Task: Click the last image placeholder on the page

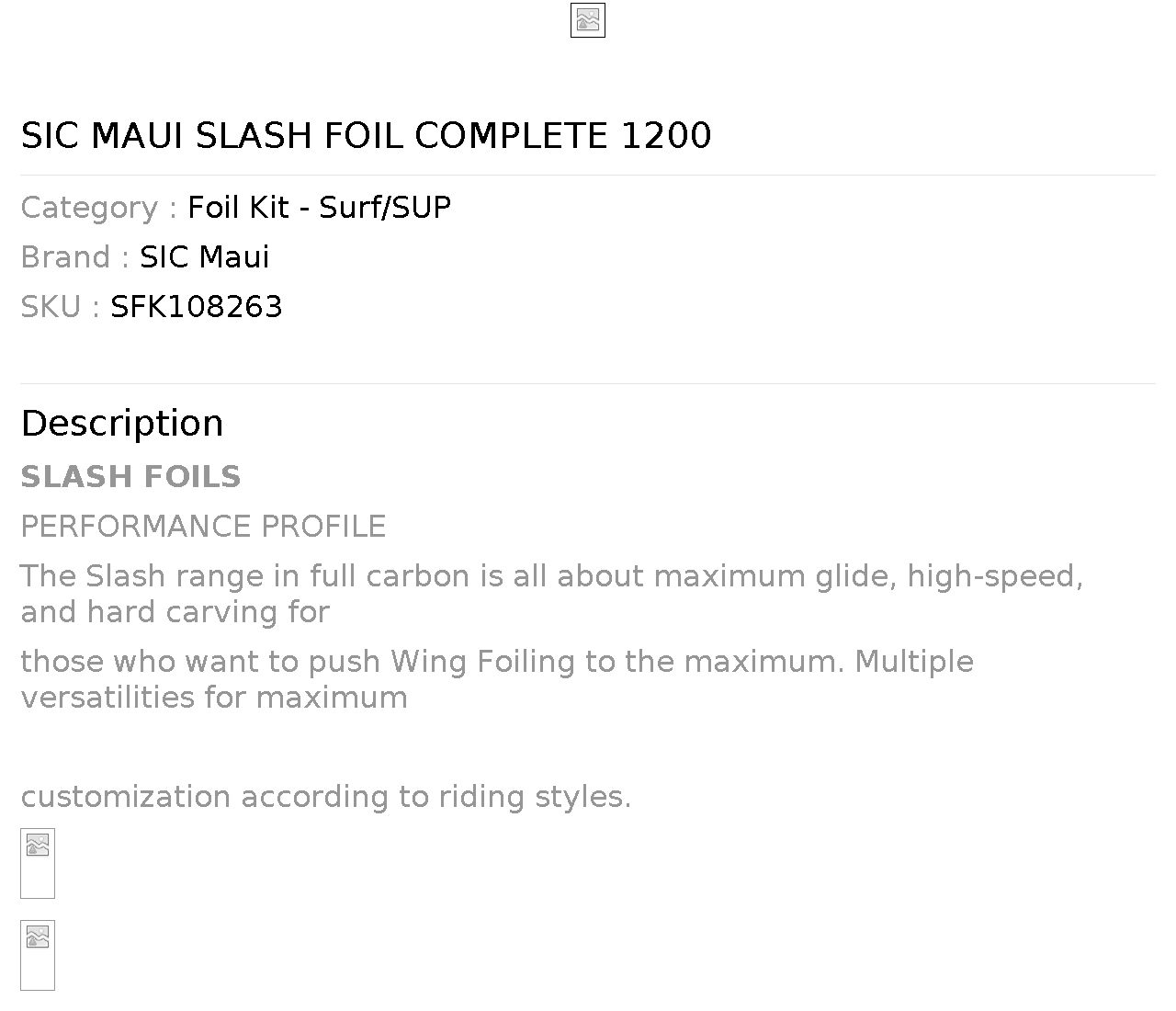Action: (38, 954)
